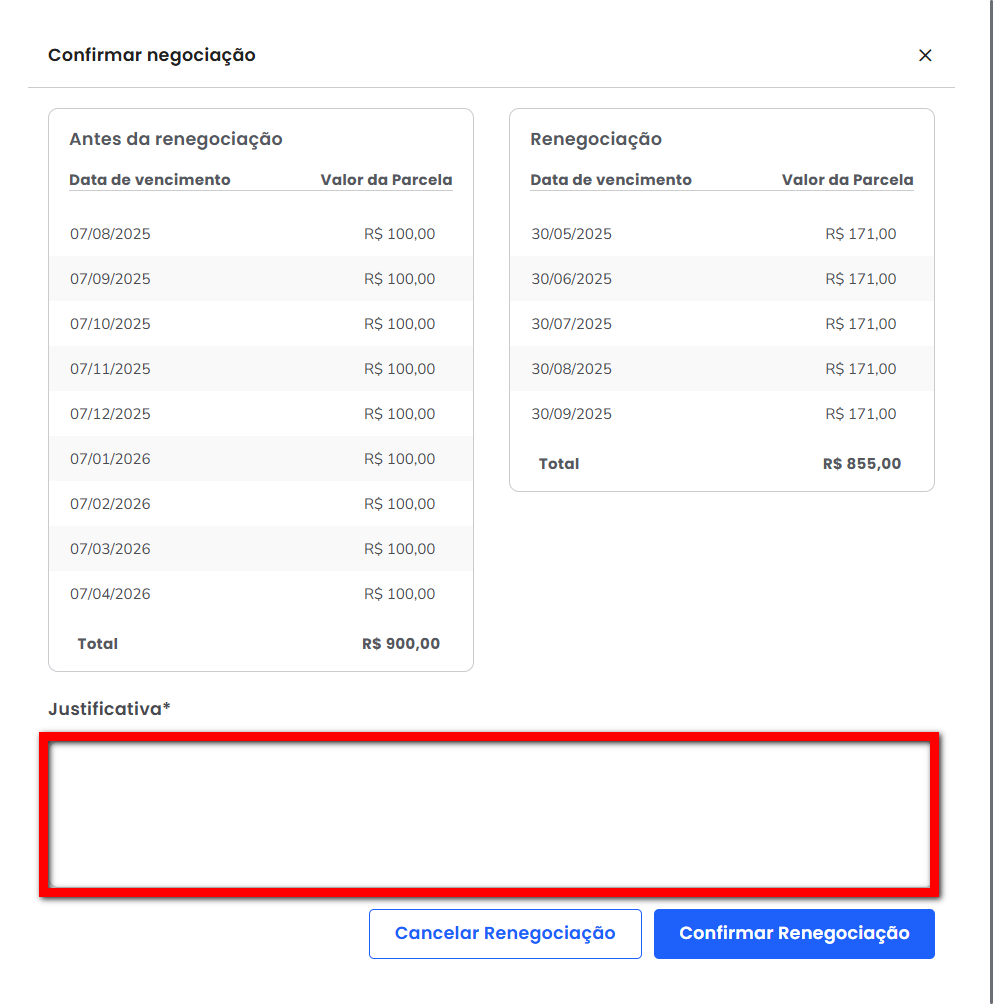
Task: Select the 30/08/2025 renegotiated row
Action: click(x=722, y=369)
